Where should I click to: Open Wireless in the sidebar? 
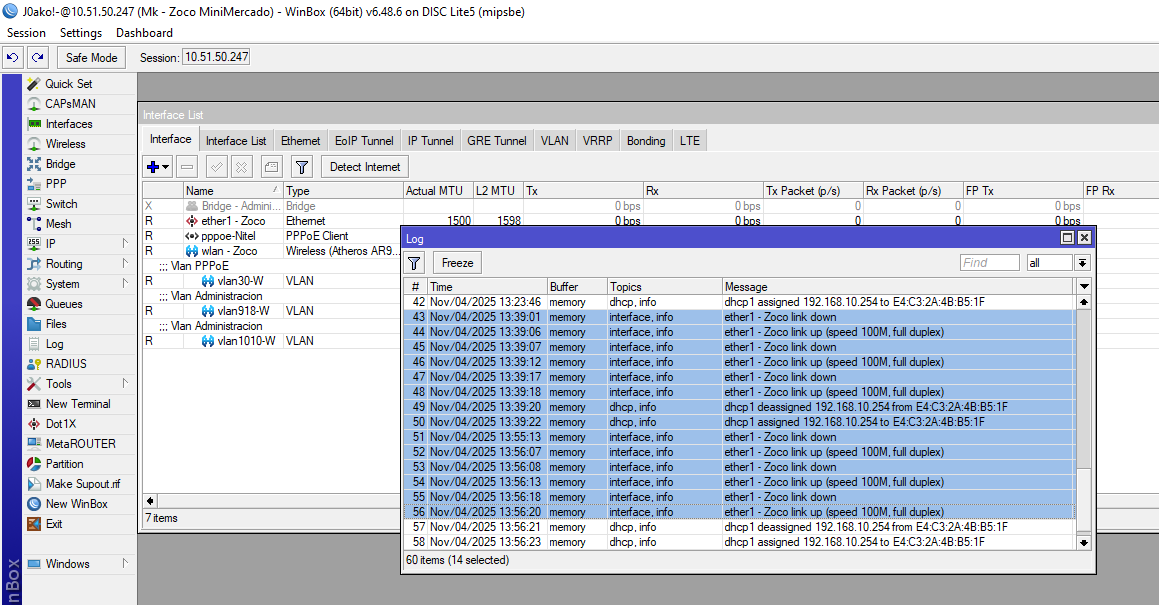(x=65, y=144)
